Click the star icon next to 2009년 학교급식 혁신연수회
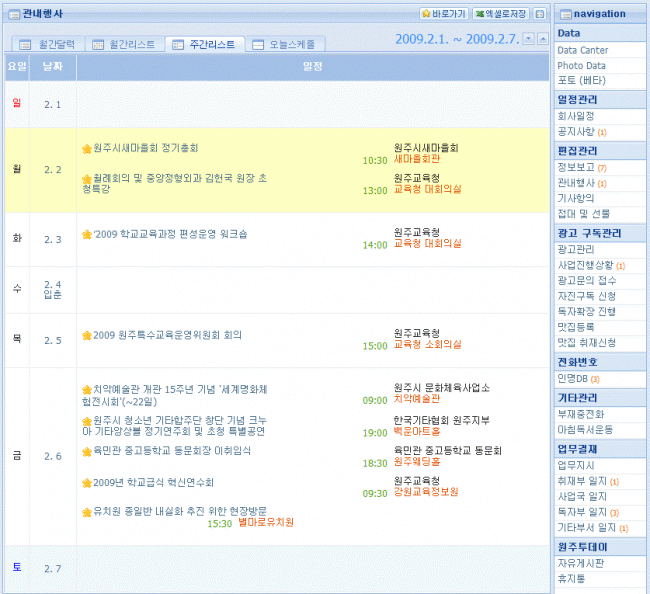 tap(86, 481)
